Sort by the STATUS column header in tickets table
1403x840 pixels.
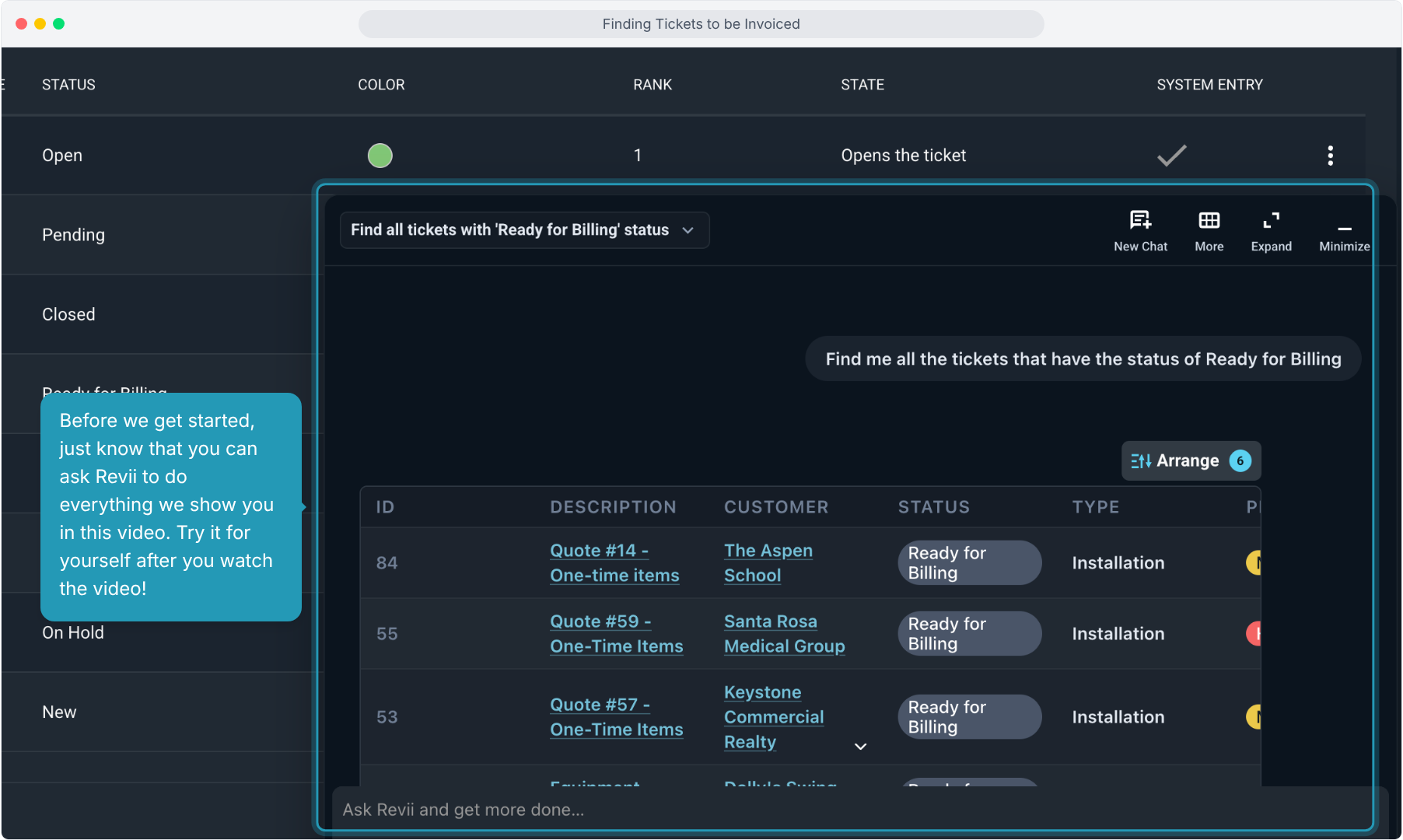click(x=934, y=507)
